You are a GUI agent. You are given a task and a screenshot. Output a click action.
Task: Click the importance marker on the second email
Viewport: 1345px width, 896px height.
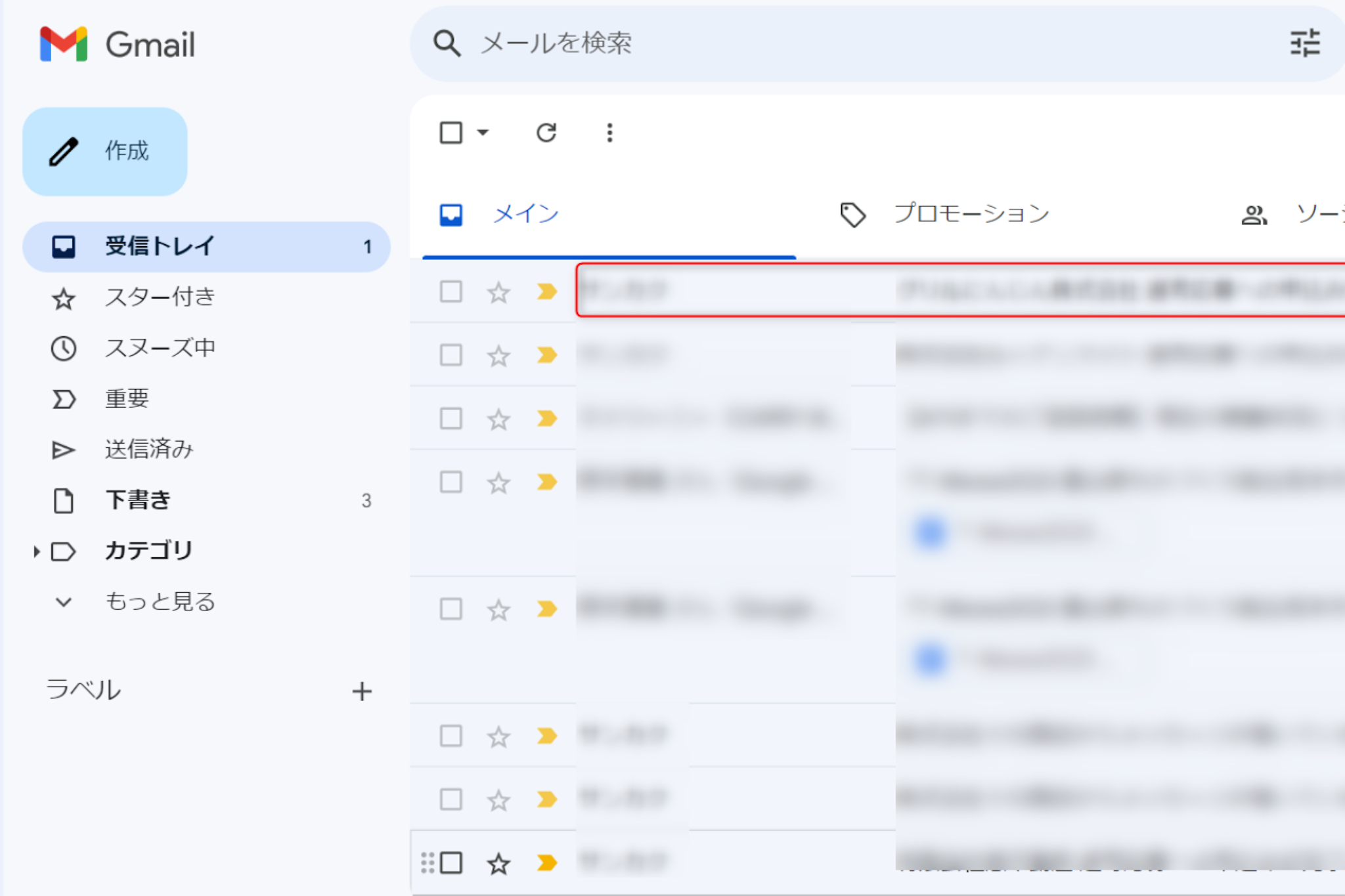pyautogui.click(x=546, y=355)
